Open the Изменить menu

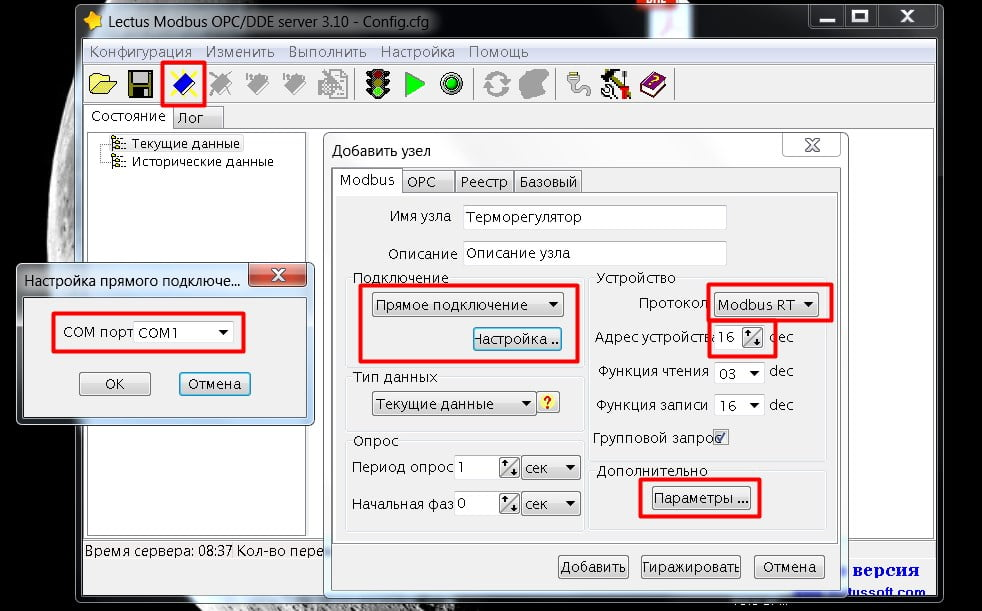click(x=240, y=52)
